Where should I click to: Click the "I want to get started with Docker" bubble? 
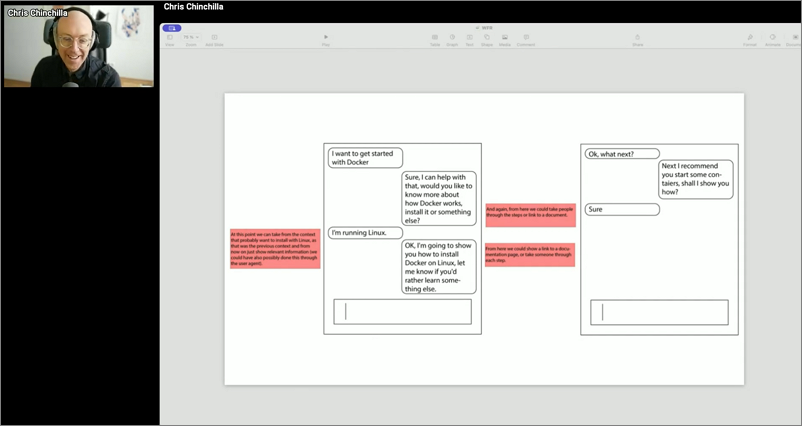click(x=365, y=158)
